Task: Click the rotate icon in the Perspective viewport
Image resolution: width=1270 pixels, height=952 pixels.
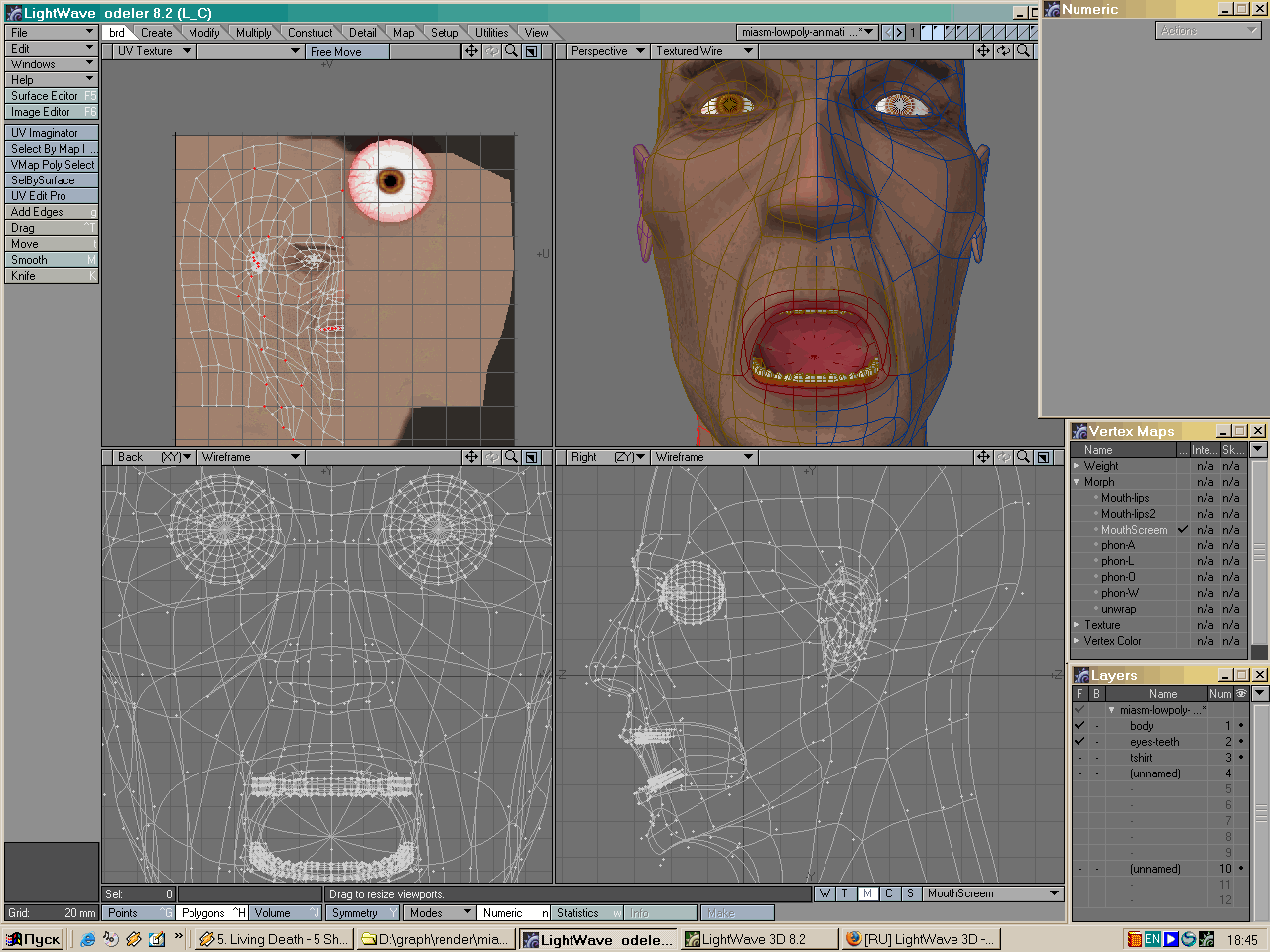Action: 1003,51
